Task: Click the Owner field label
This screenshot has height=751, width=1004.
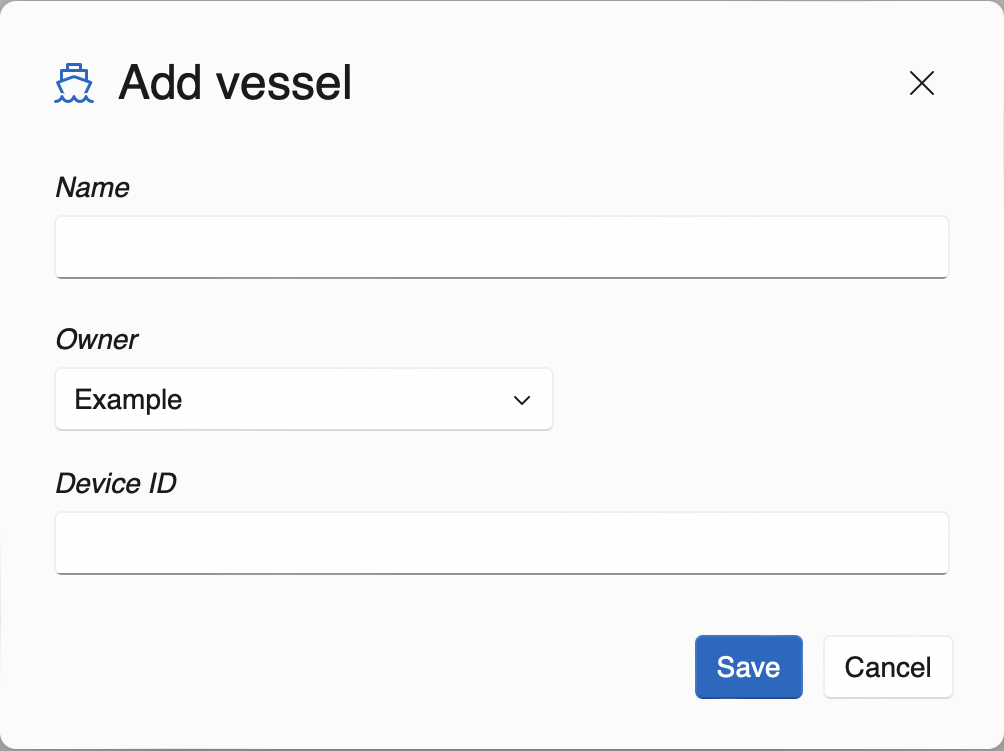Action: (x=97, y=339)
